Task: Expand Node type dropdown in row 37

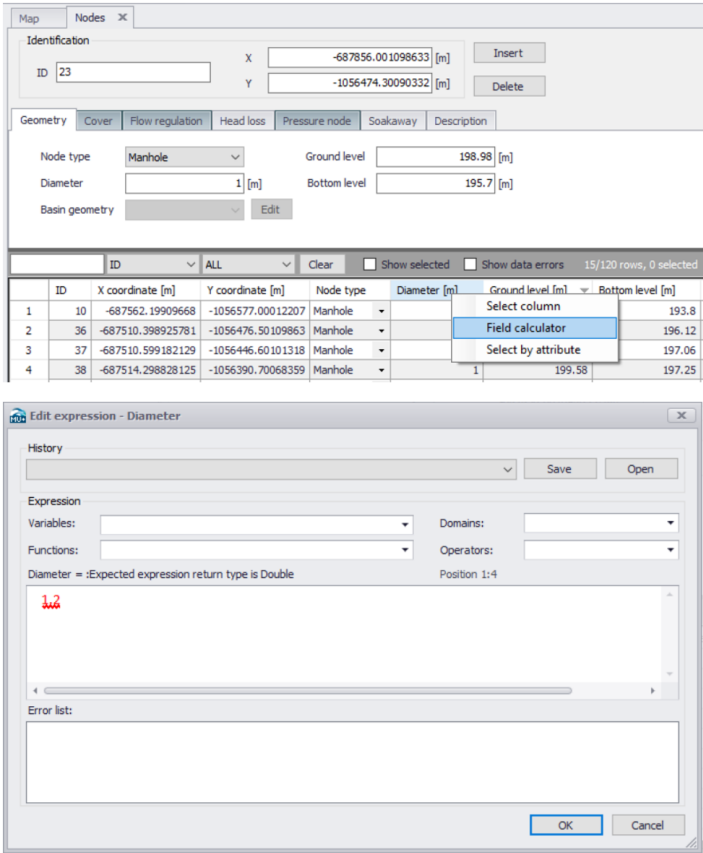Action: coord(381,350)
